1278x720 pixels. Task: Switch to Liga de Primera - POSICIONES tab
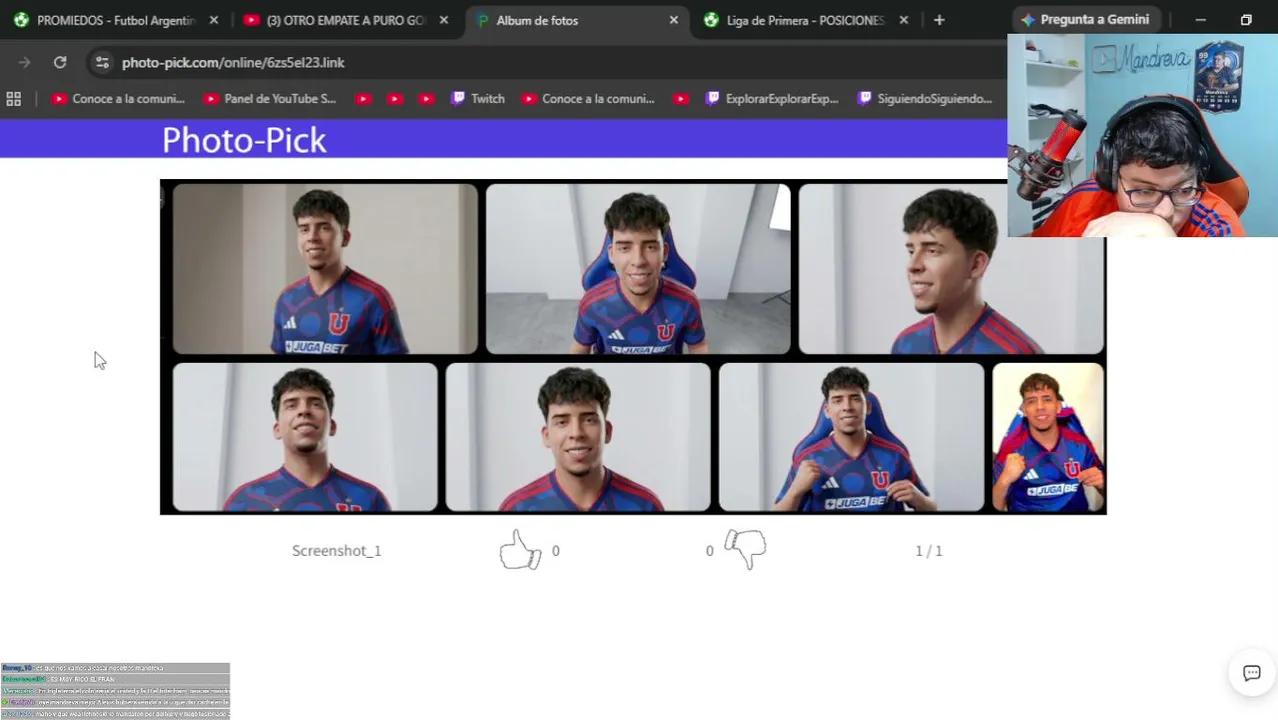coord(806,20)
